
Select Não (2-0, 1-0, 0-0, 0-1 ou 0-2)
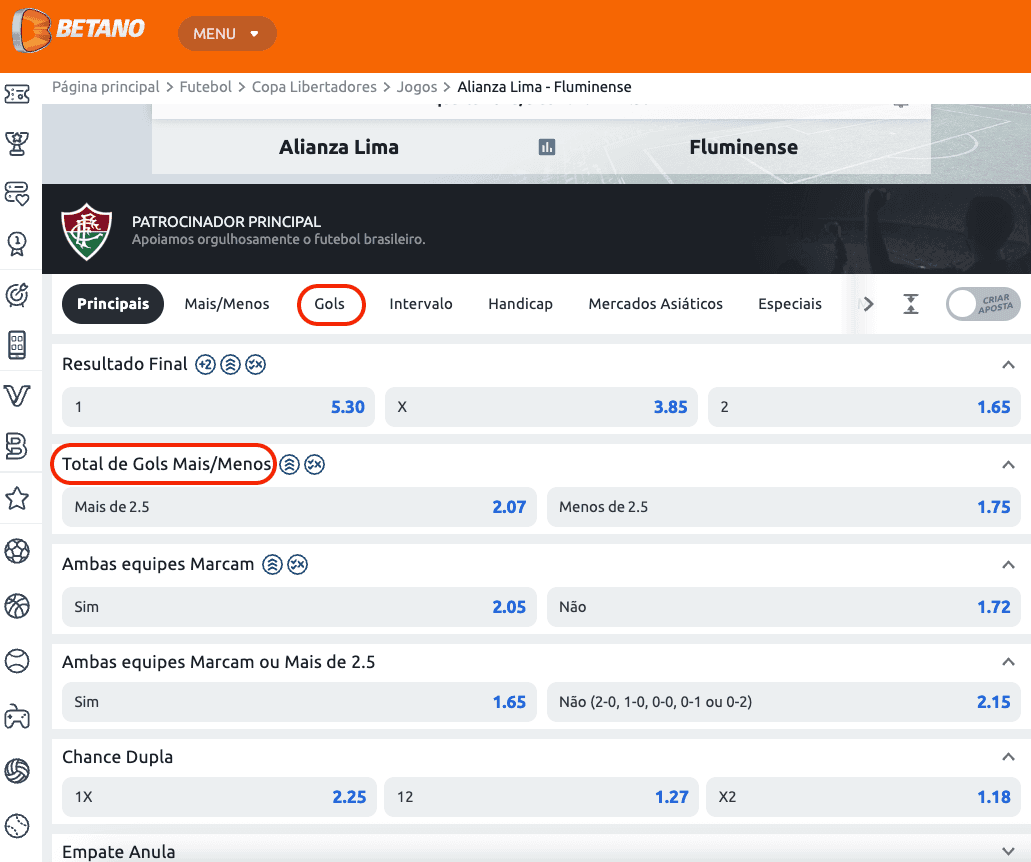coord(784,702)
